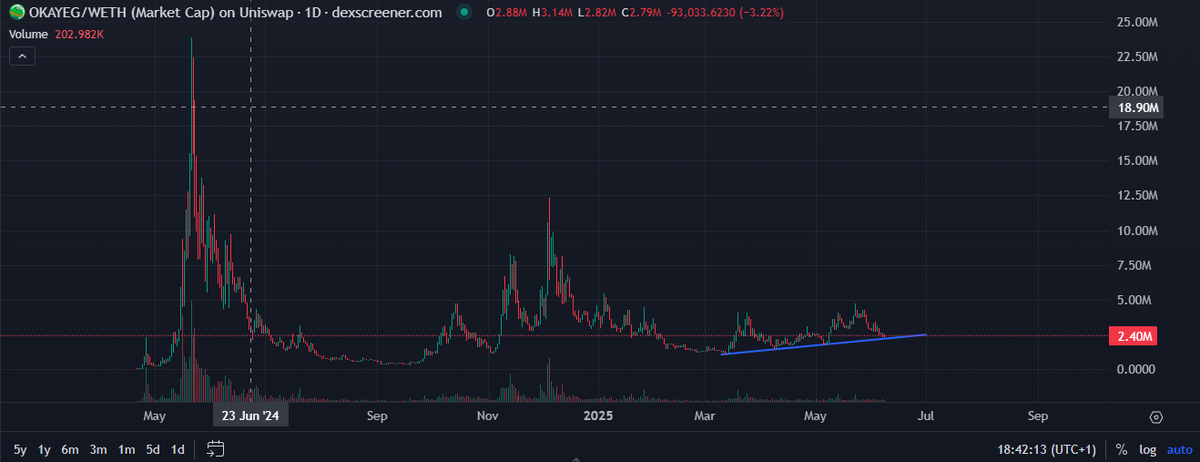Select the 6m time range
Image resolution: width=1200 pixels, height=462 pixels.
(70, 449)
